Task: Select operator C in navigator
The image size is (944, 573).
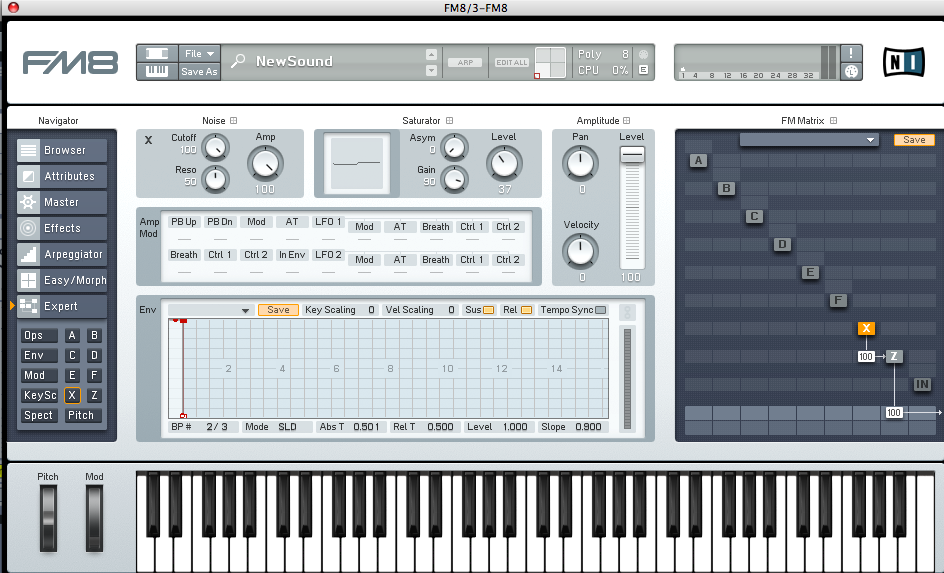Action: tap(72, 355)
